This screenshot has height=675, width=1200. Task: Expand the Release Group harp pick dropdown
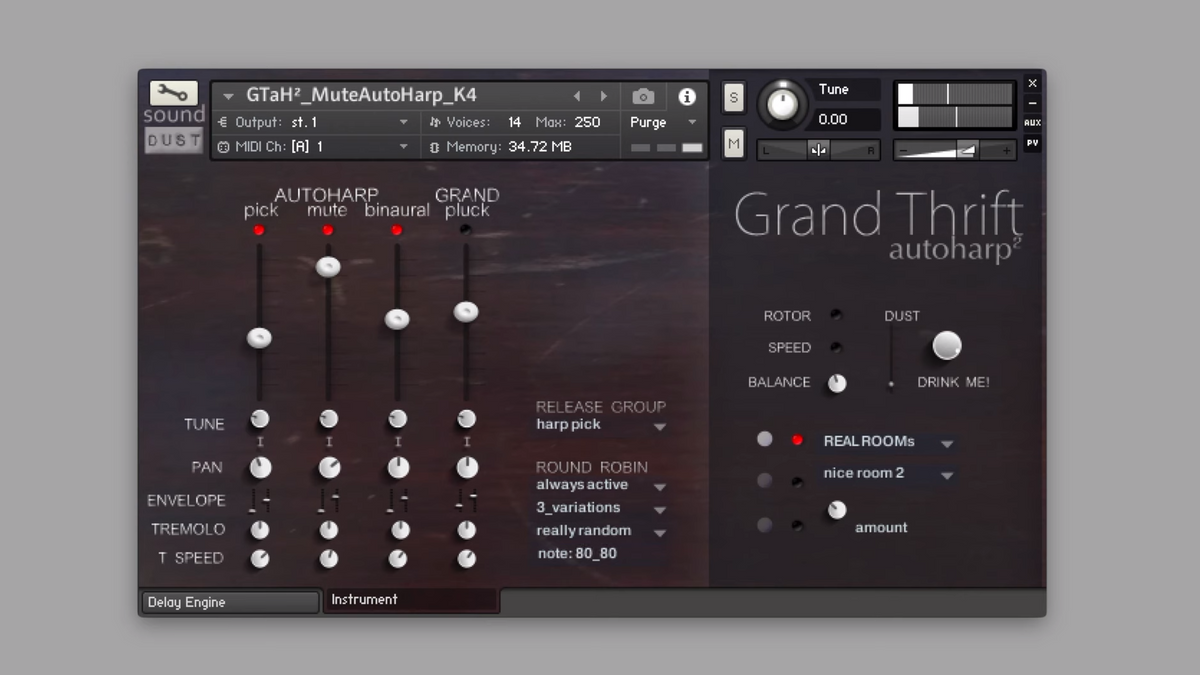tap(660, 427)
